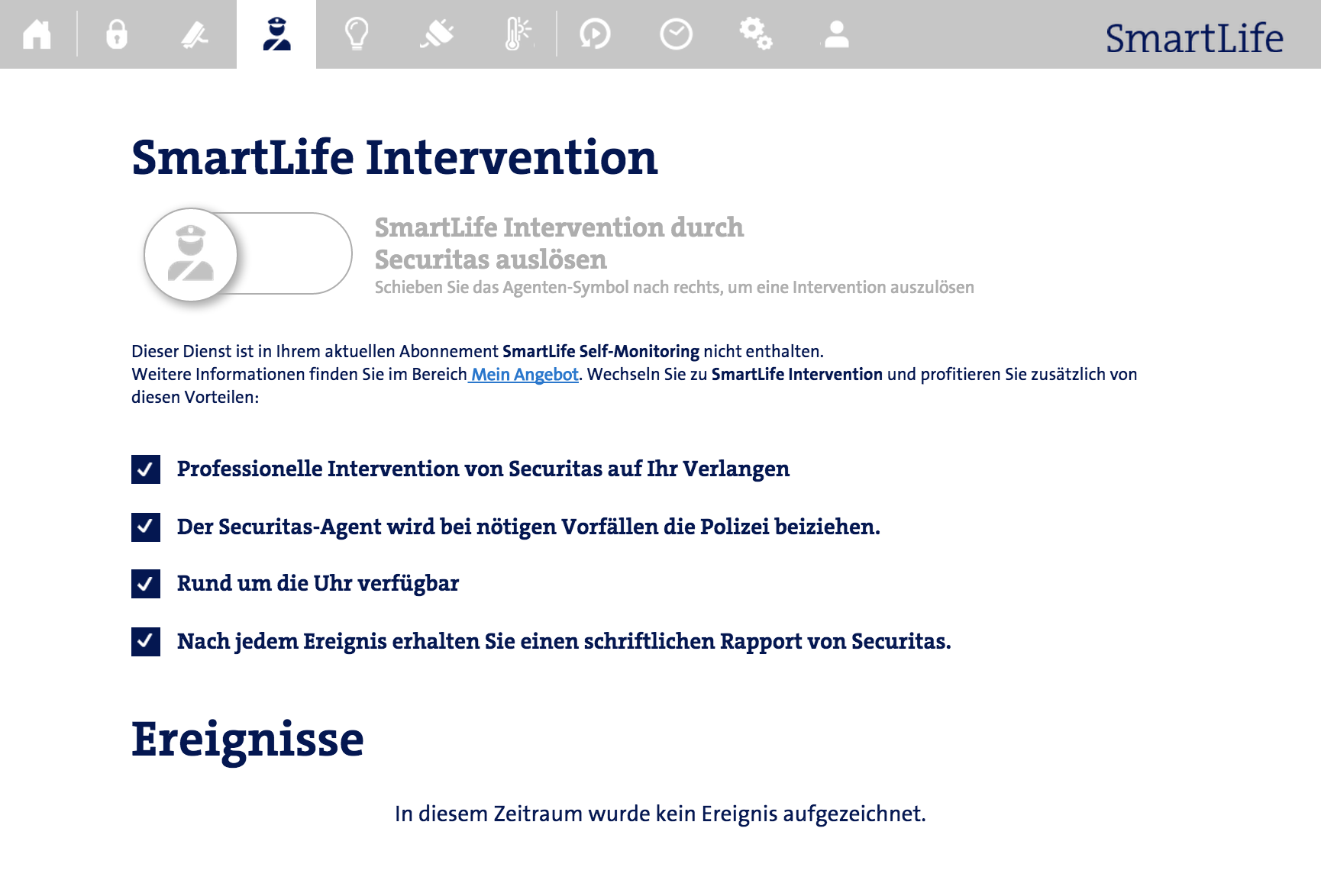Image resolution: width=1321 pixels, height=896 pixels.
Task: Open the clock schedule icon
Action: tap(676, 34)
